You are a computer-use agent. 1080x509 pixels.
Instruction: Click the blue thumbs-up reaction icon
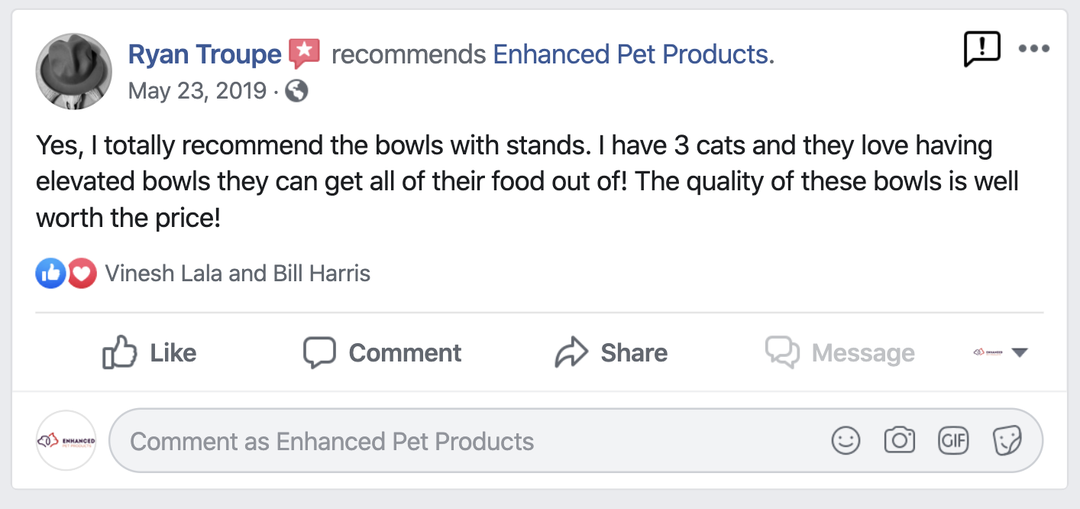point(50,273)
